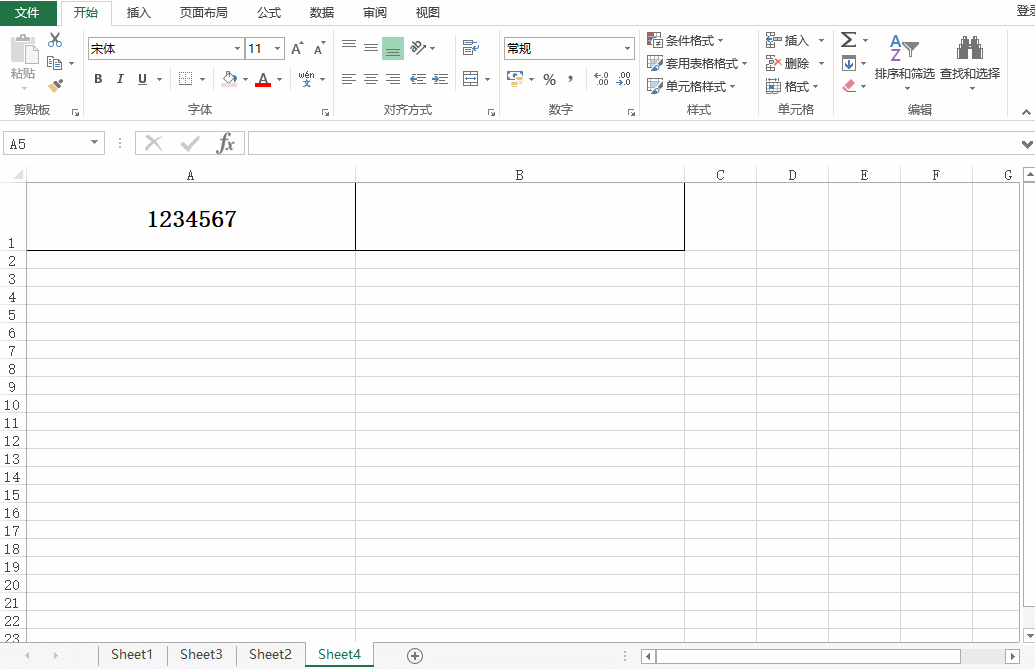Apply bold formatting
Image resolution: width=1035 pixels, height=669 pixels.
(x=97, y=79)
